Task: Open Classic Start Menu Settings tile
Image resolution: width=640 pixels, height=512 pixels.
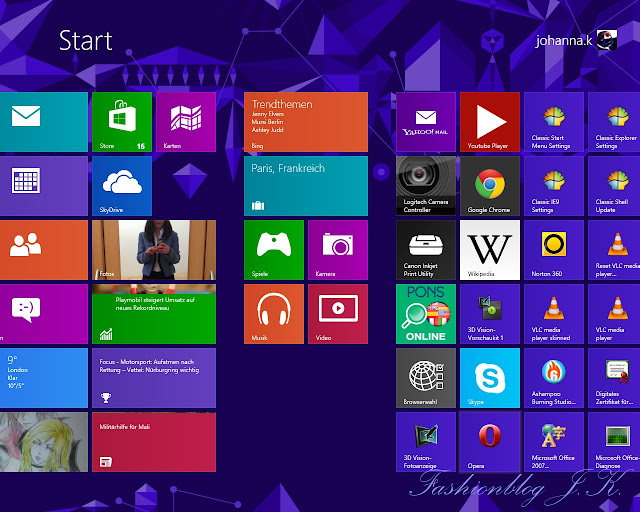Action: 554,122
